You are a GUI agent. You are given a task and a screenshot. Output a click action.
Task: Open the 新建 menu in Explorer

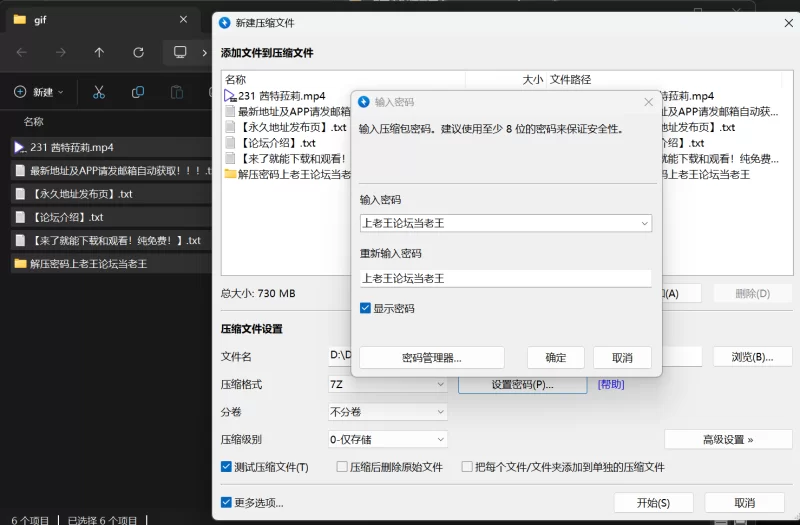coord(39,92)
